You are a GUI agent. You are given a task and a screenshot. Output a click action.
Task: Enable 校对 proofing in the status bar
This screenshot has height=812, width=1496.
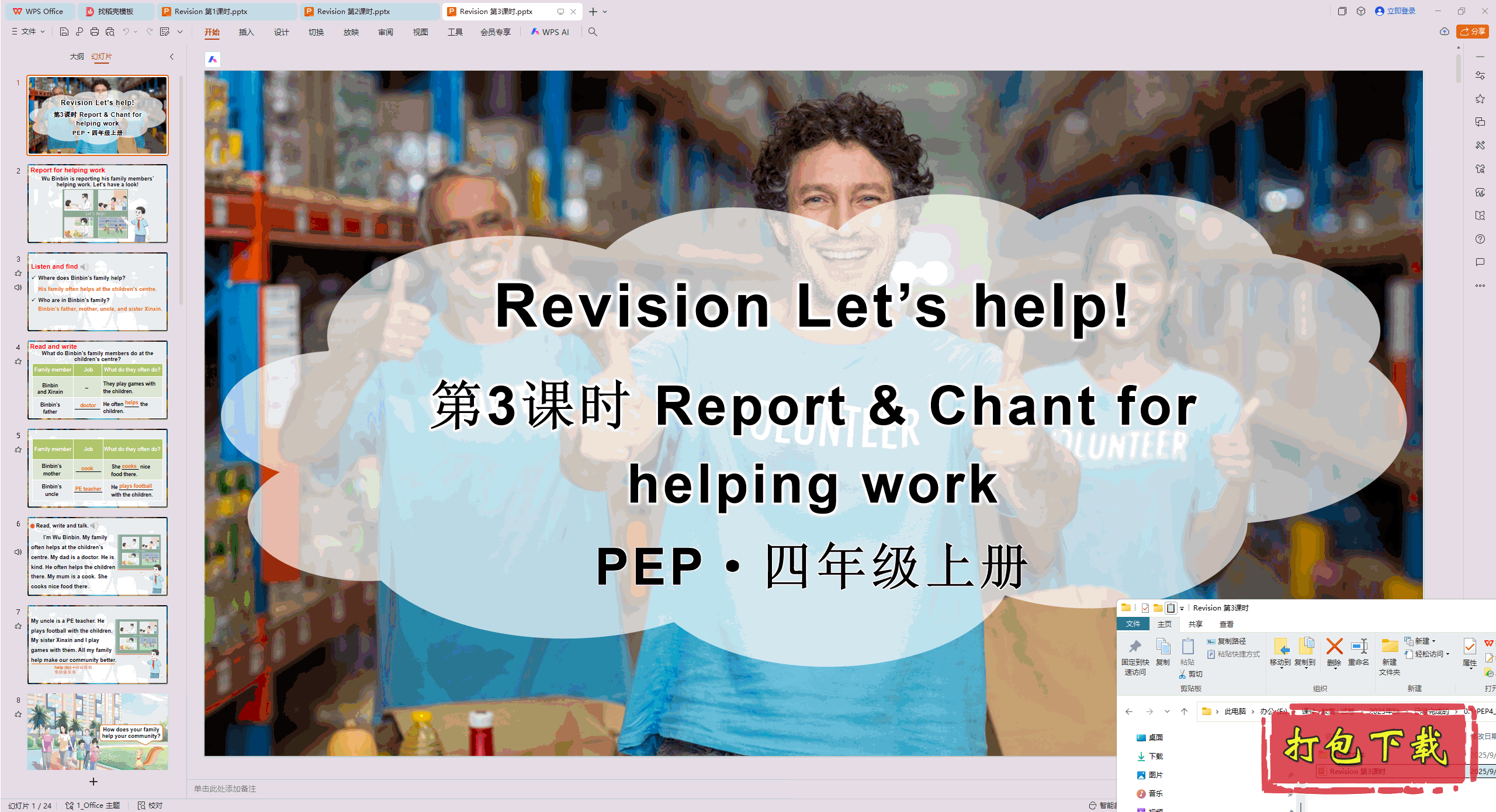click(150, 805)
